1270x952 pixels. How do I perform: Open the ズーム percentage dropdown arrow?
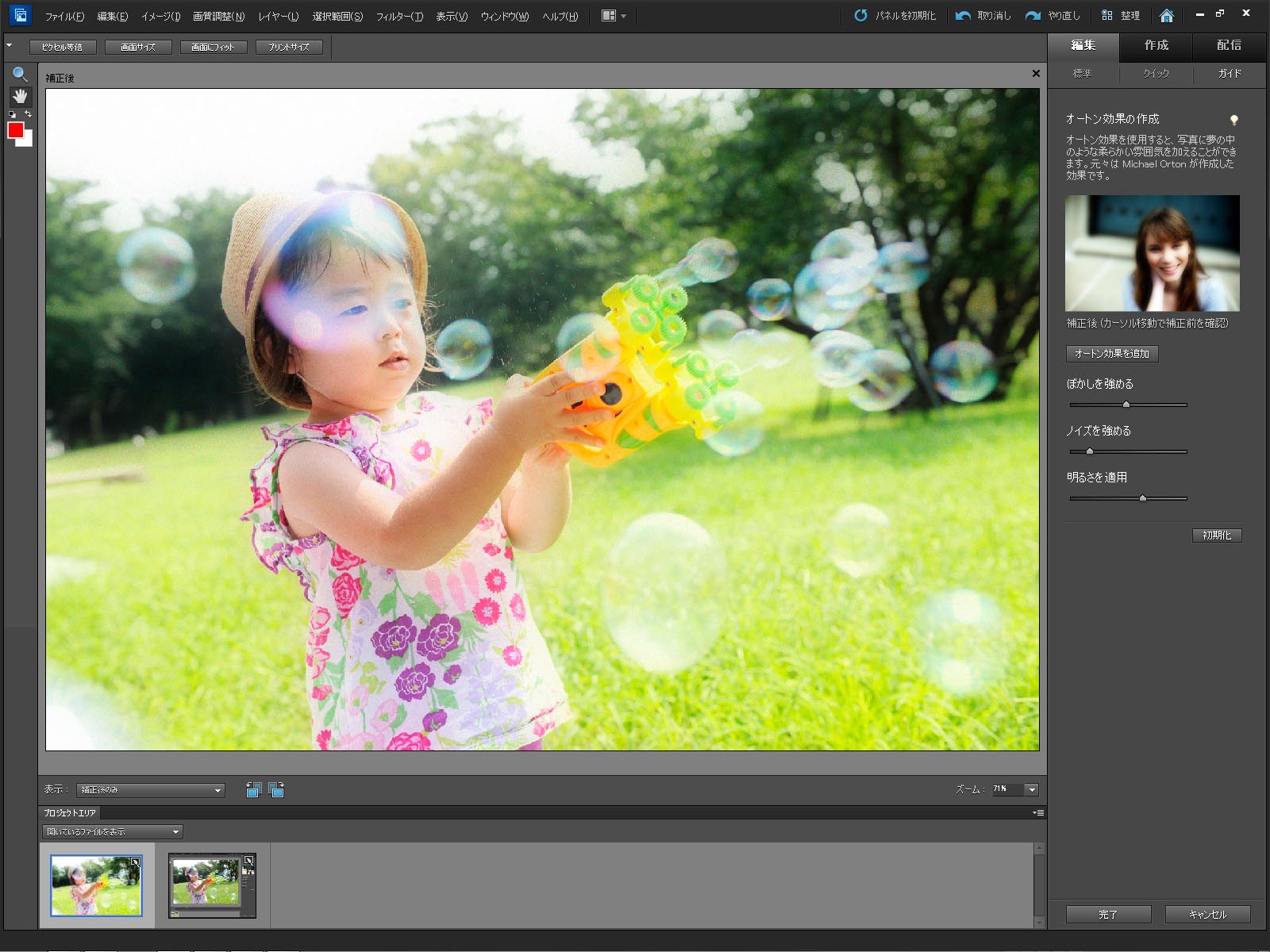tap(1032, 789)
